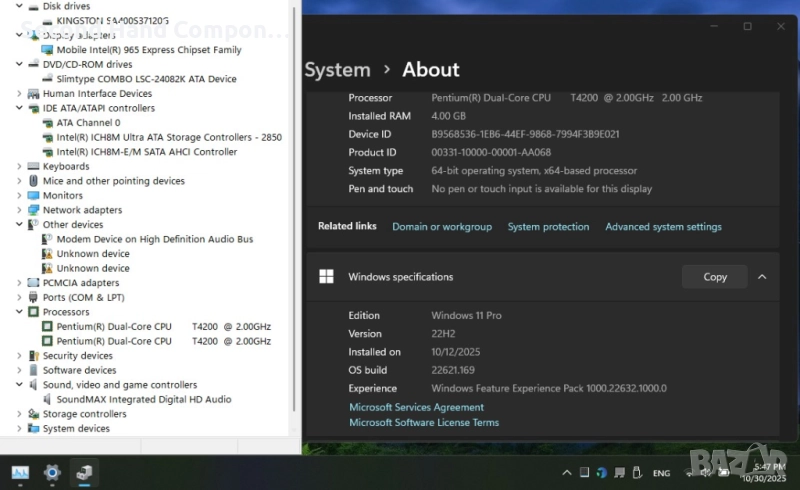Go to System in the breadcrumb
The image size is (800, 490).
coord(337,70)
